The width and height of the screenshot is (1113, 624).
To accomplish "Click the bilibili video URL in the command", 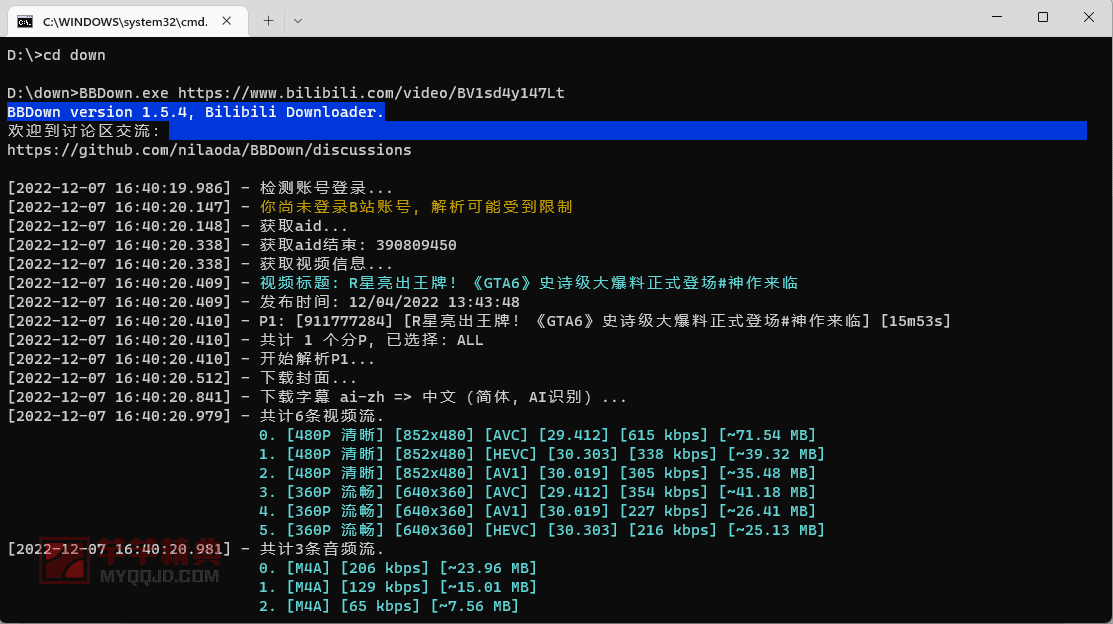I will click(x=371, y=93).
